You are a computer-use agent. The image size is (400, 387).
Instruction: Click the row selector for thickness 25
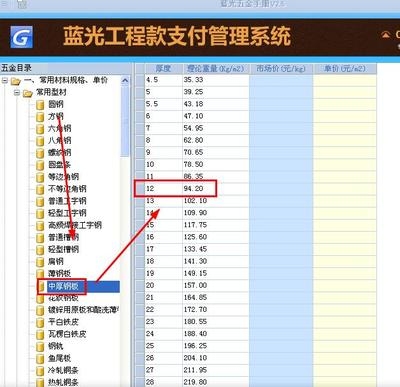[140, 346]
